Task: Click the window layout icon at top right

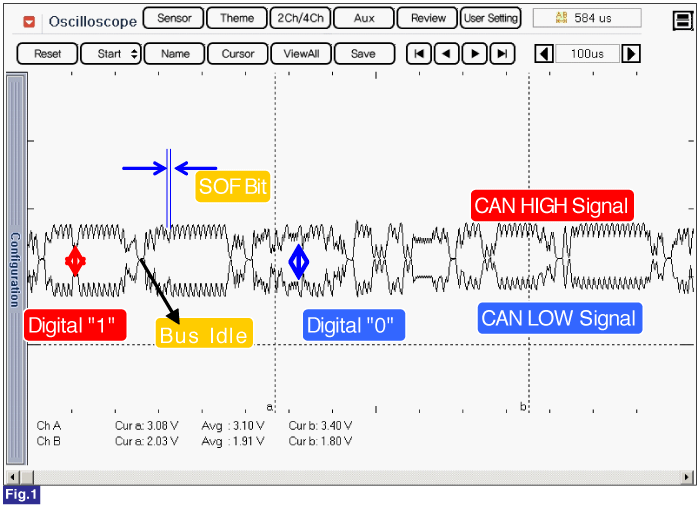Action: [683, 20]
